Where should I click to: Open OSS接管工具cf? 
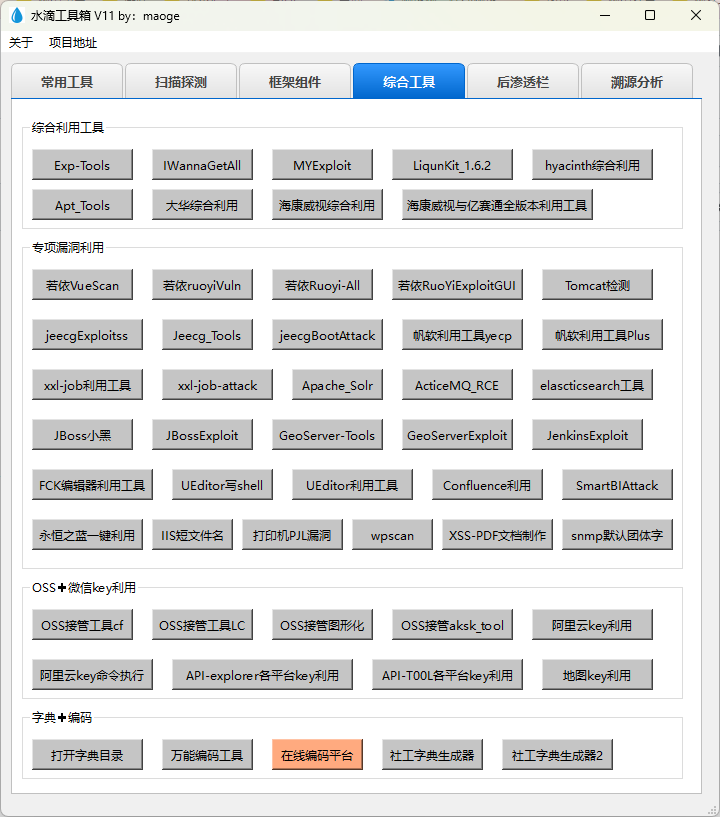click(82, 625)
